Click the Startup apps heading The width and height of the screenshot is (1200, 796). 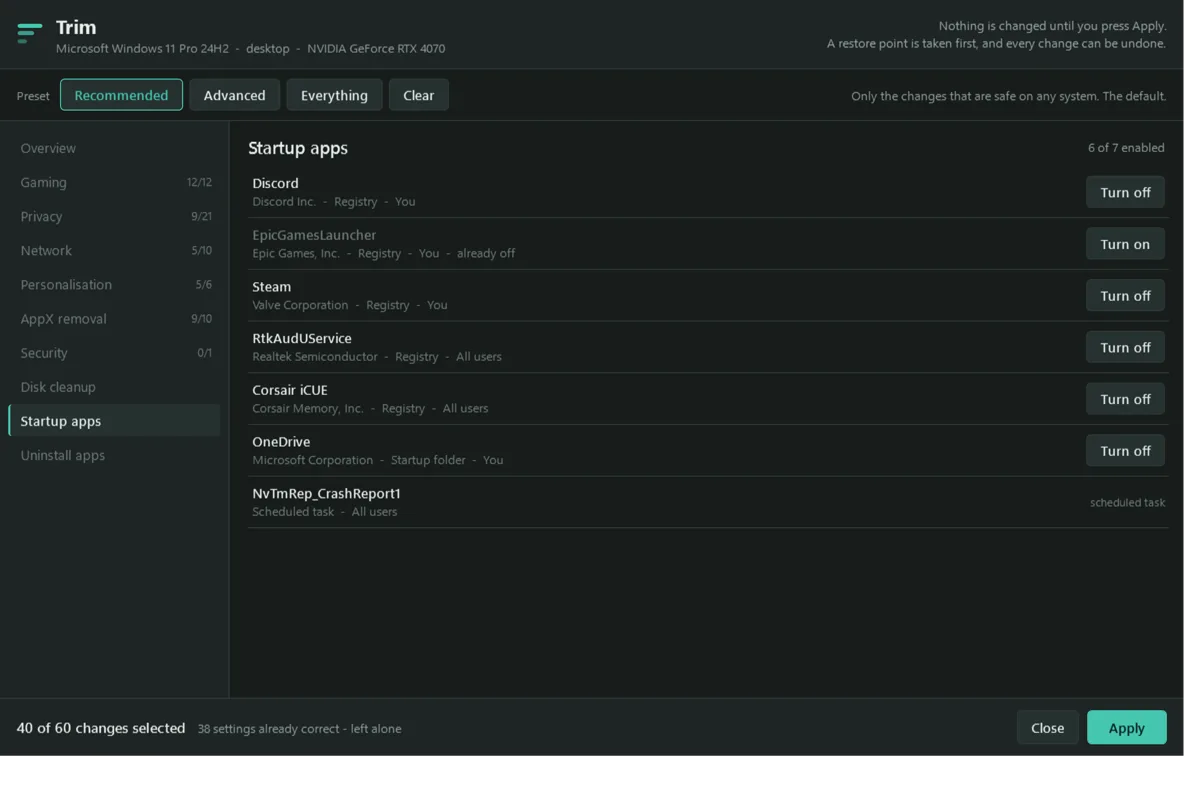[298, 148]
